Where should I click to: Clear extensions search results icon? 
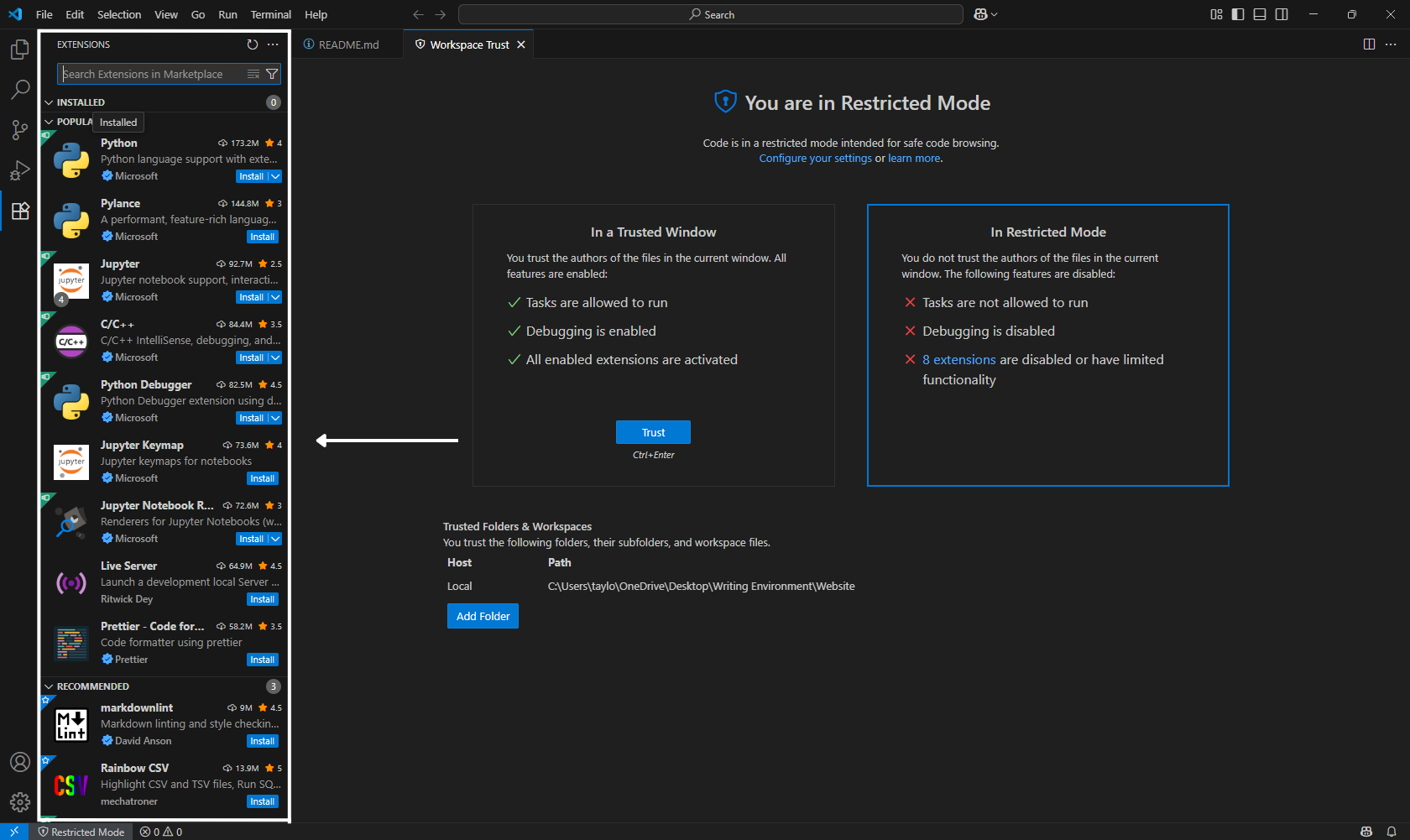coord(253,74)
